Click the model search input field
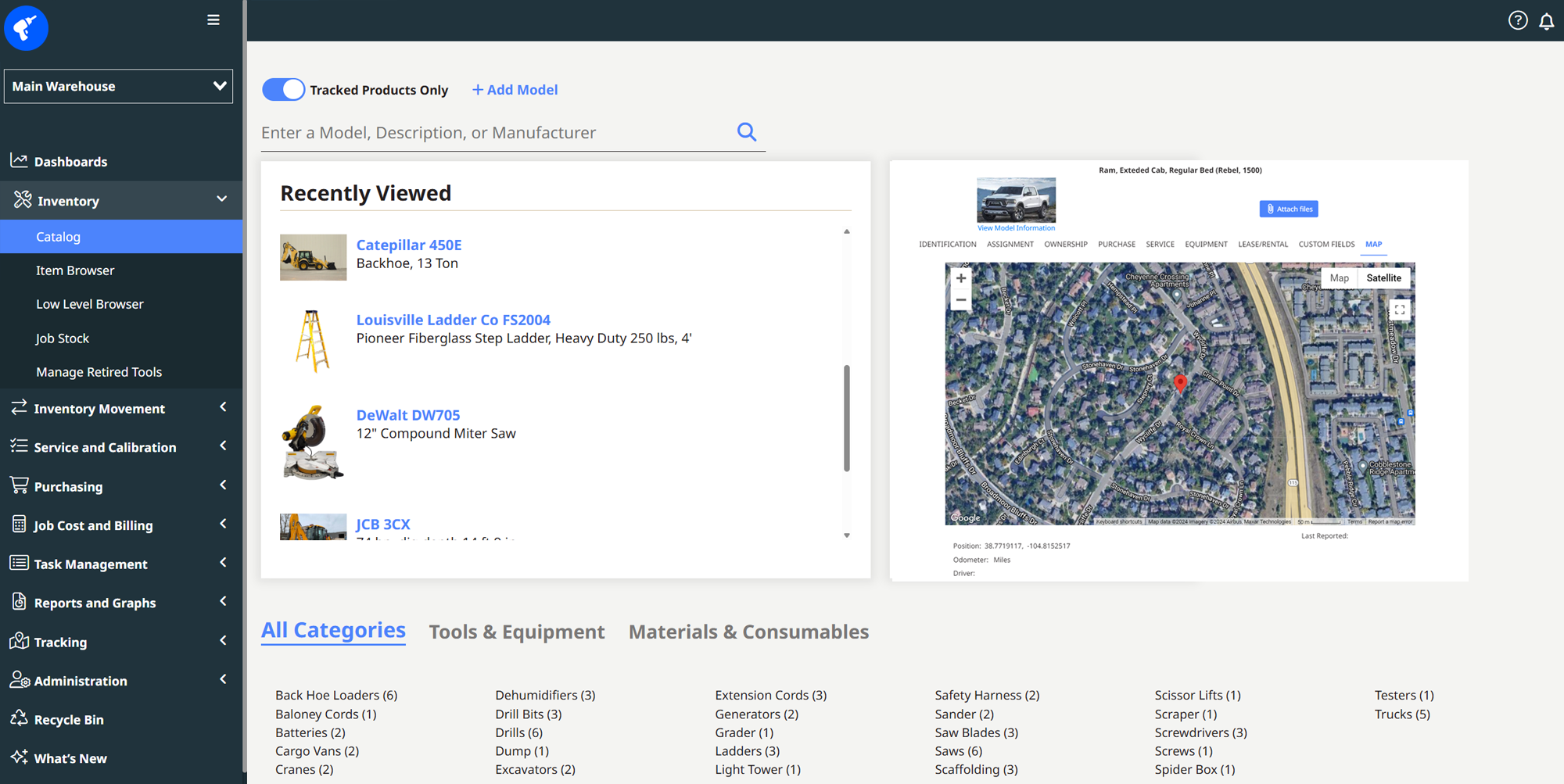The image size is (1564, 784). [x=493, y=133]
